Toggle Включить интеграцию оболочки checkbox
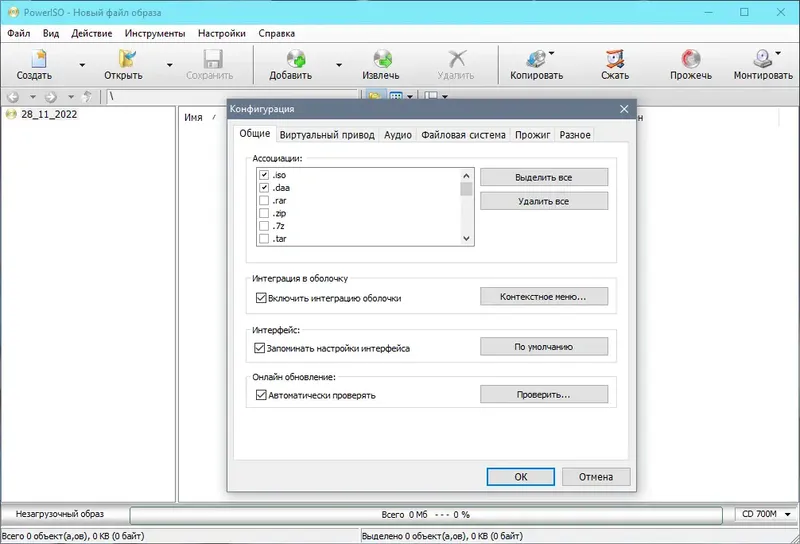Viewport: 800px width, 544px height. pos(261,298)
